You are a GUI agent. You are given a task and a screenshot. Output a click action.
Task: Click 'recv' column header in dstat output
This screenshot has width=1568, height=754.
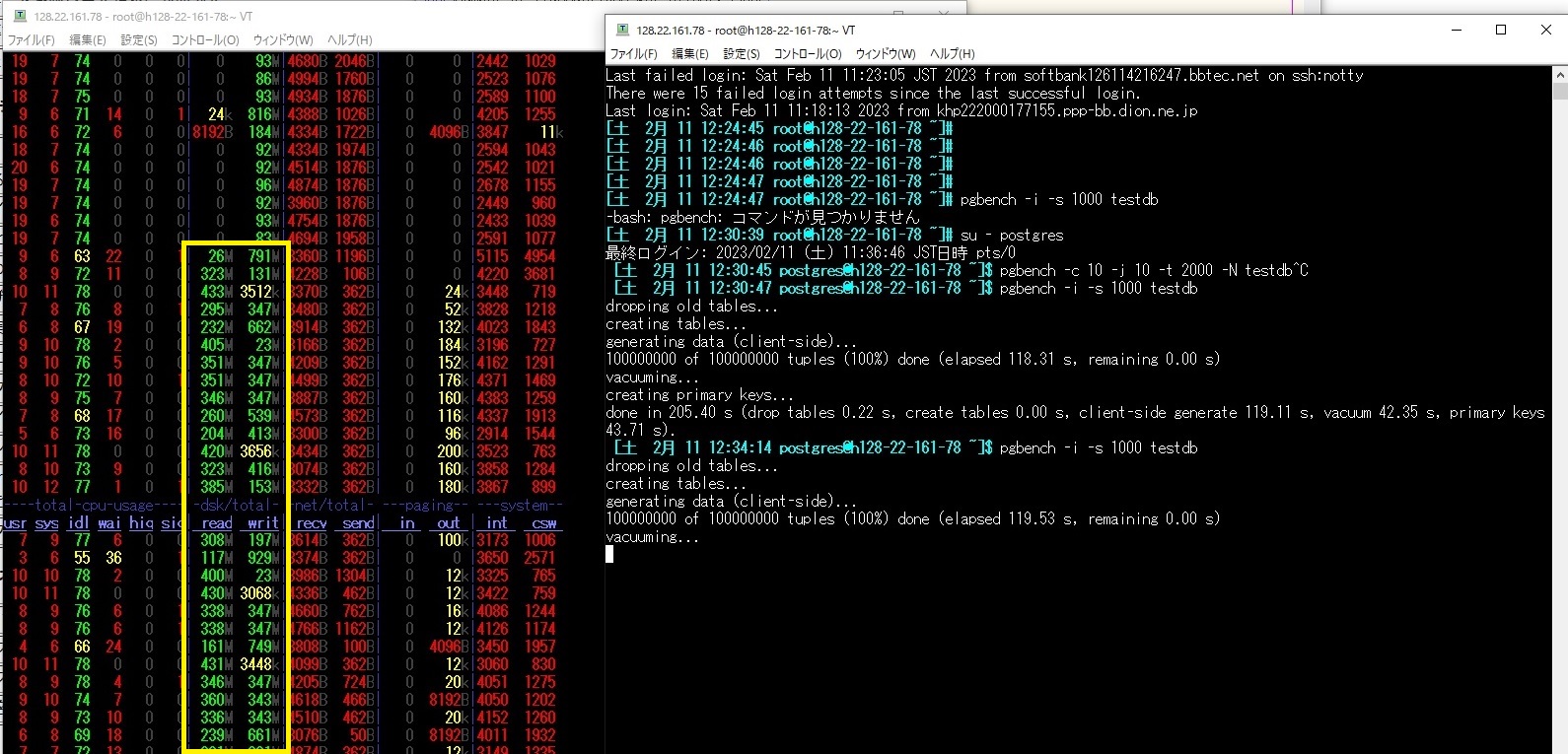pos(312,523)
